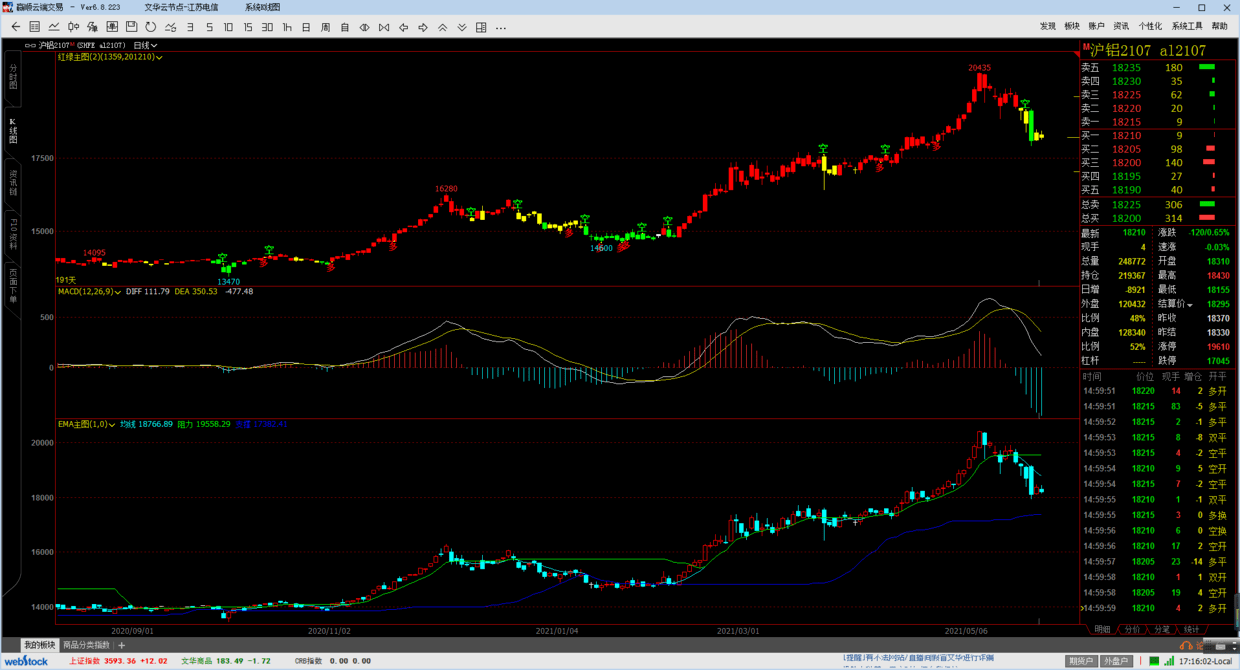Click the 买一 price 18210
Image resolution: width=1240 pixels, height=670 pixels.
point(1126,135)
